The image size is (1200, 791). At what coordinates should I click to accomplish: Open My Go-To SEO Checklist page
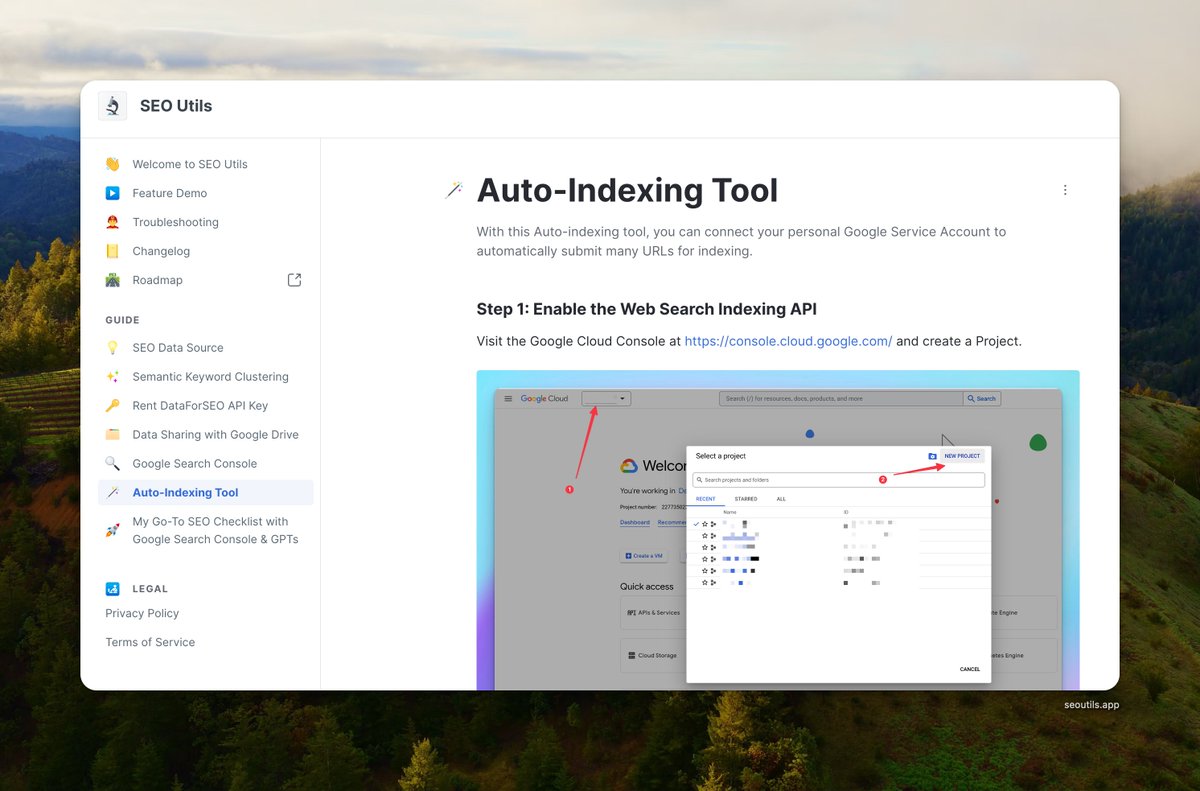click(x=216, y=530)
